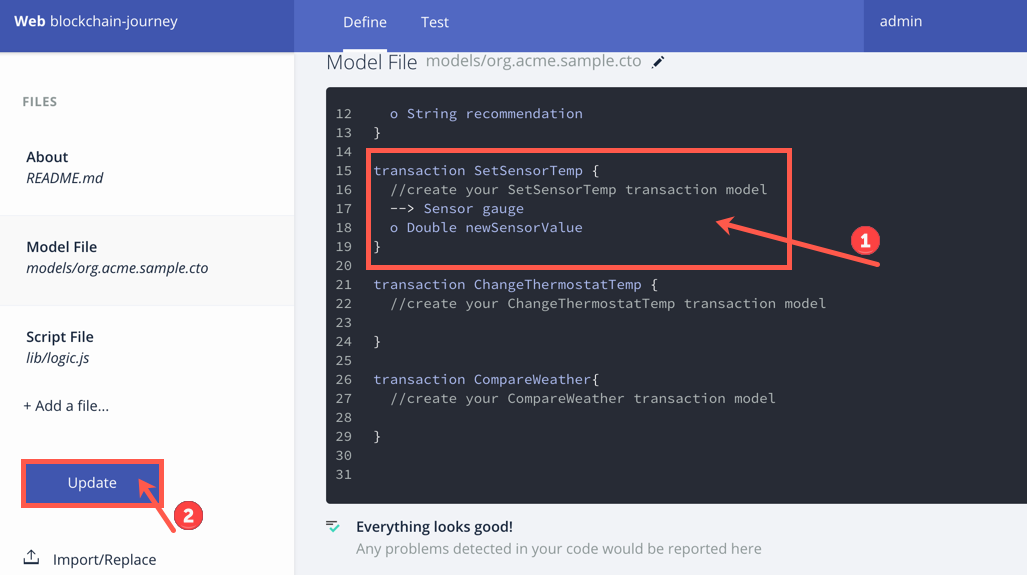
Task: Click line number 31 in editor gutter
Action: click(x=344, y=475)
